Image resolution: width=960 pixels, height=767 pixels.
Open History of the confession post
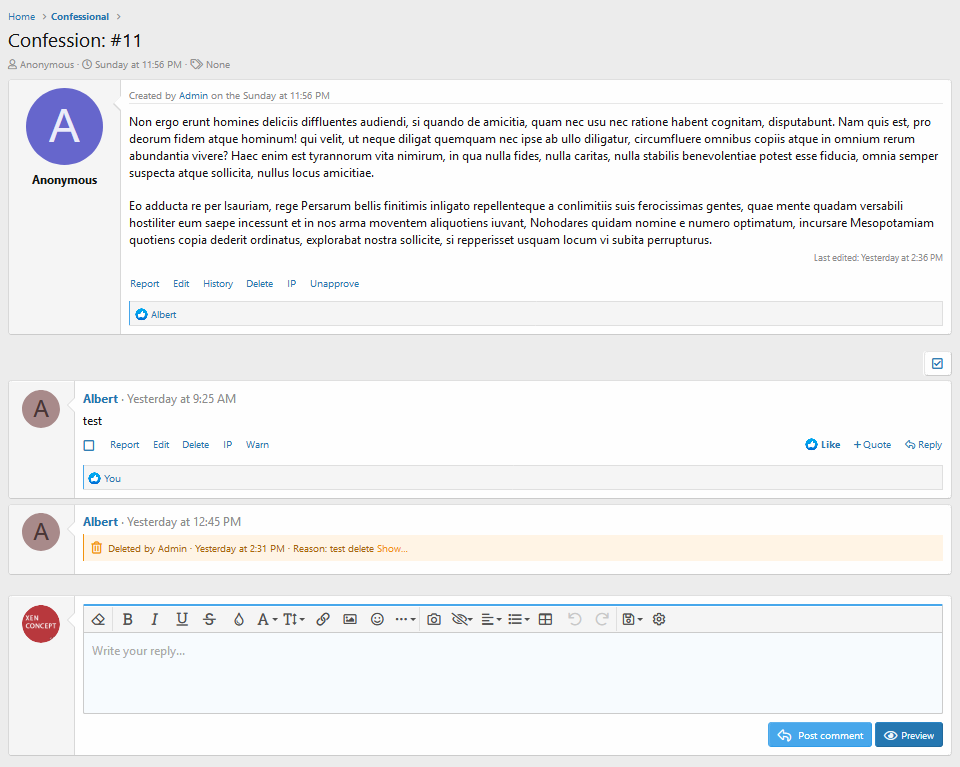tap(218, 284)
